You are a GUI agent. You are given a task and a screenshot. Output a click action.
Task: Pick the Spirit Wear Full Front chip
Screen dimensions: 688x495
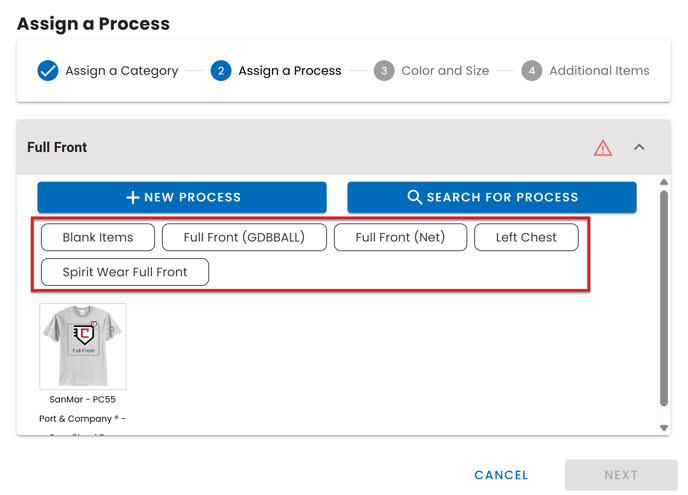(125, 272)
